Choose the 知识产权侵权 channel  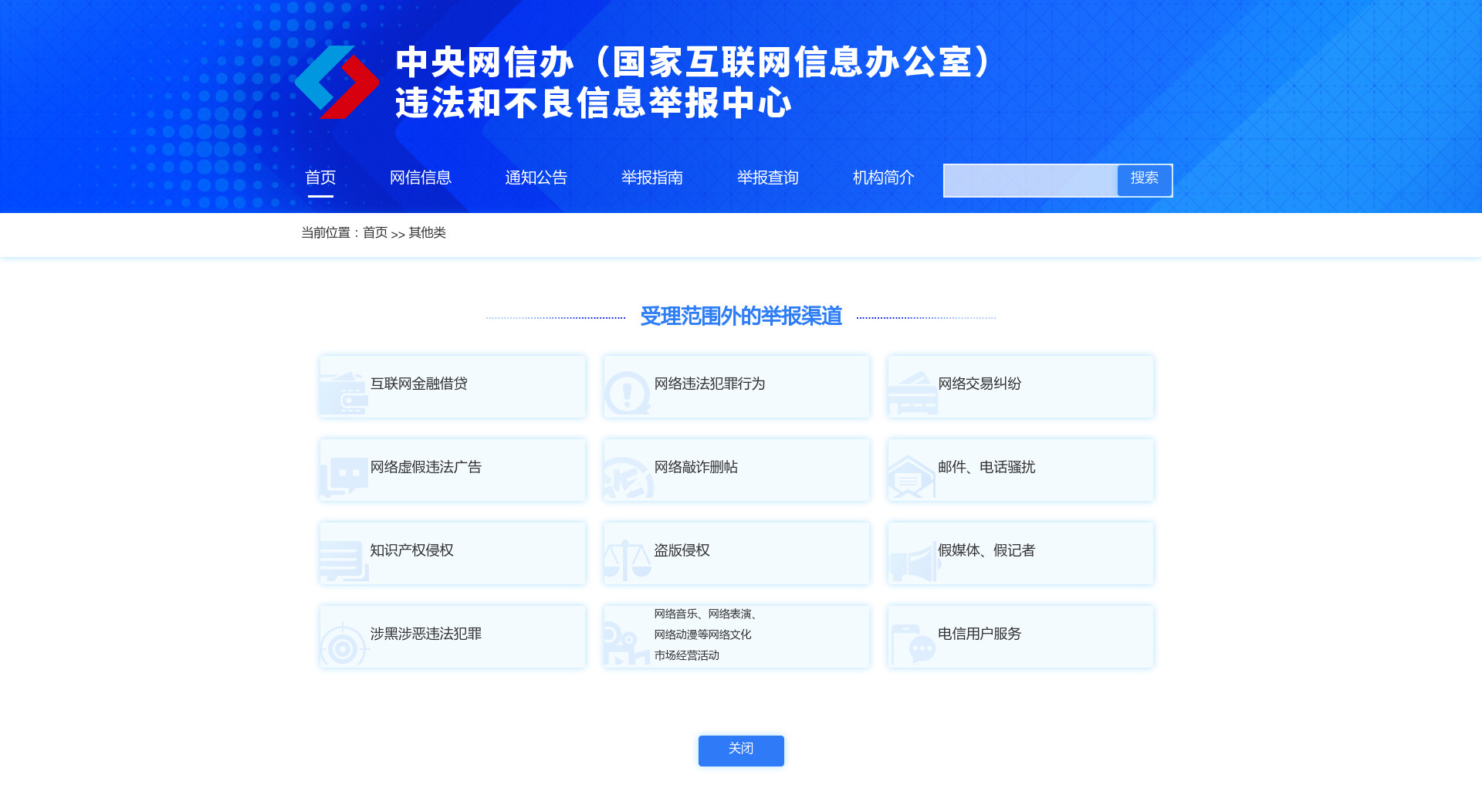click(453, 553)
